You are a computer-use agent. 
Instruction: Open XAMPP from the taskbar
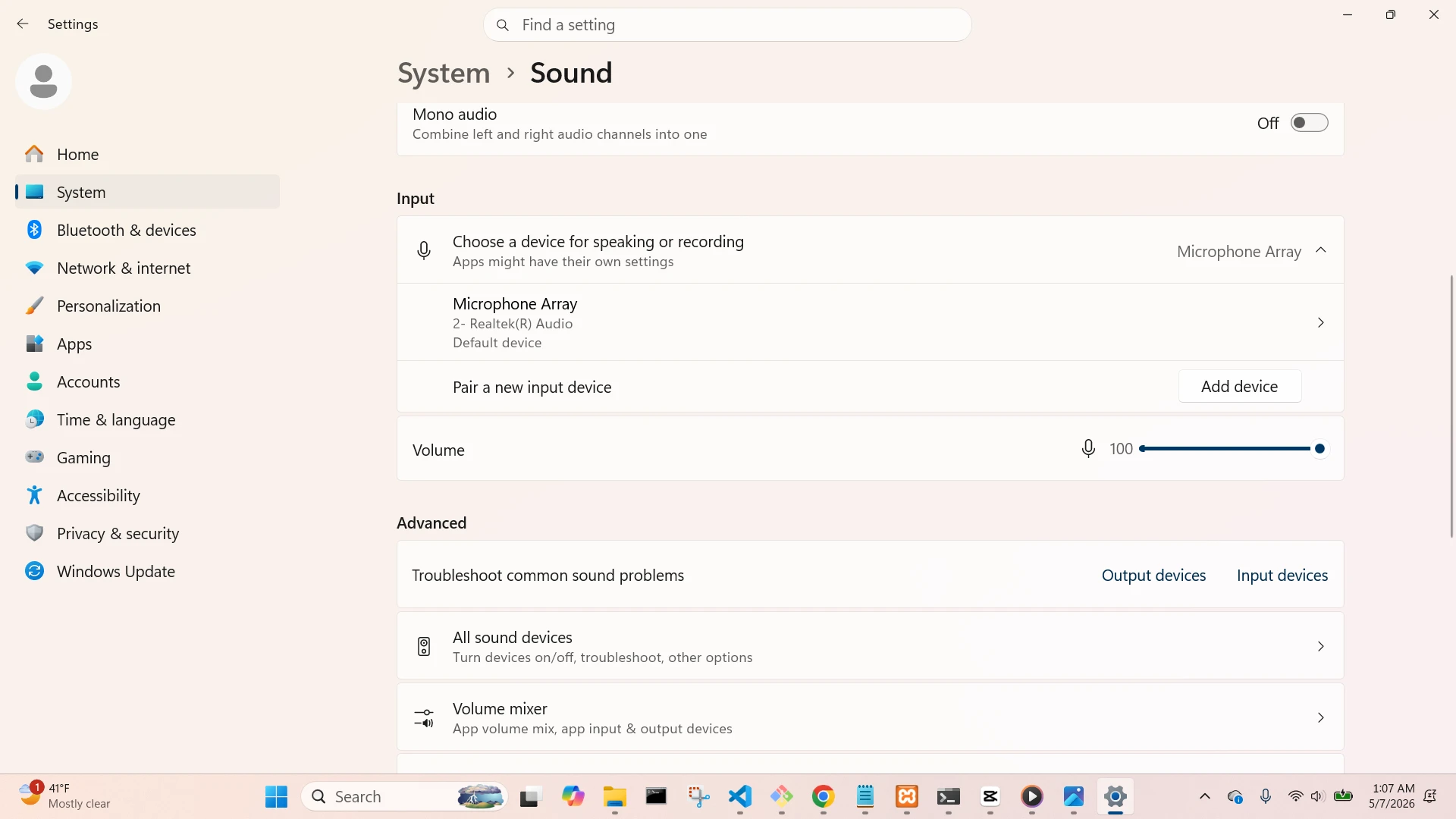click(x=907, y=796)
